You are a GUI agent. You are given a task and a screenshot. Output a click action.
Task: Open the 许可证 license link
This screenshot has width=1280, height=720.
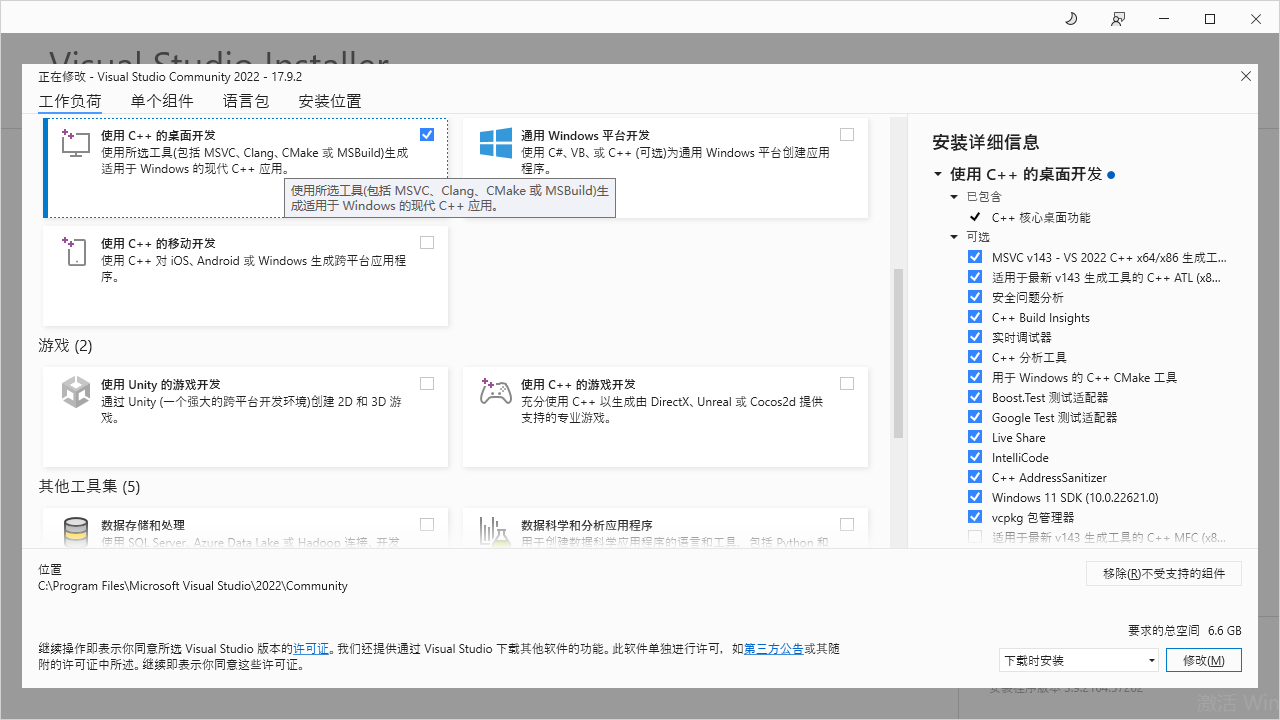311,649
